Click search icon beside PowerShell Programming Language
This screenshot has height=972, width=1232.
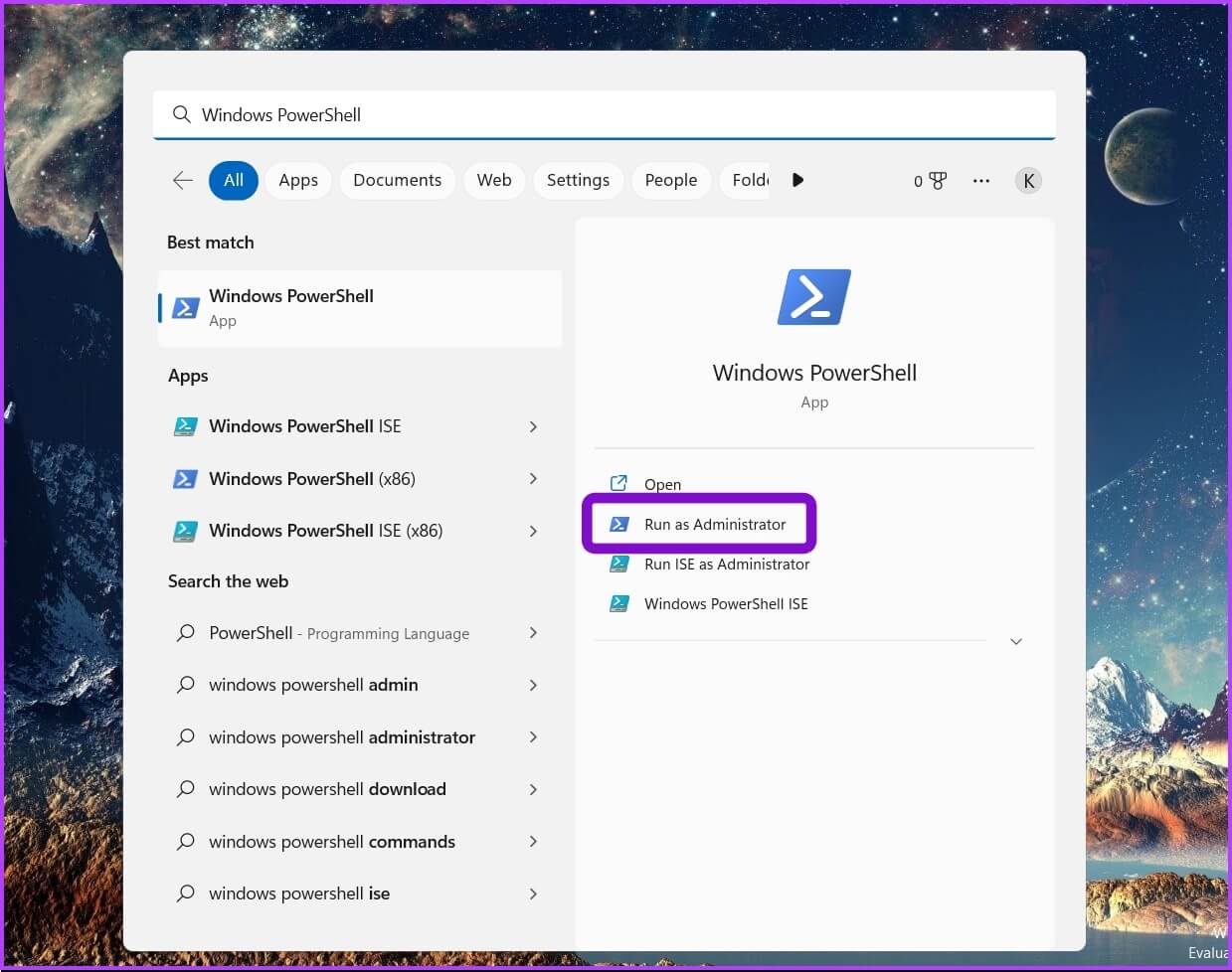point(185,633)
